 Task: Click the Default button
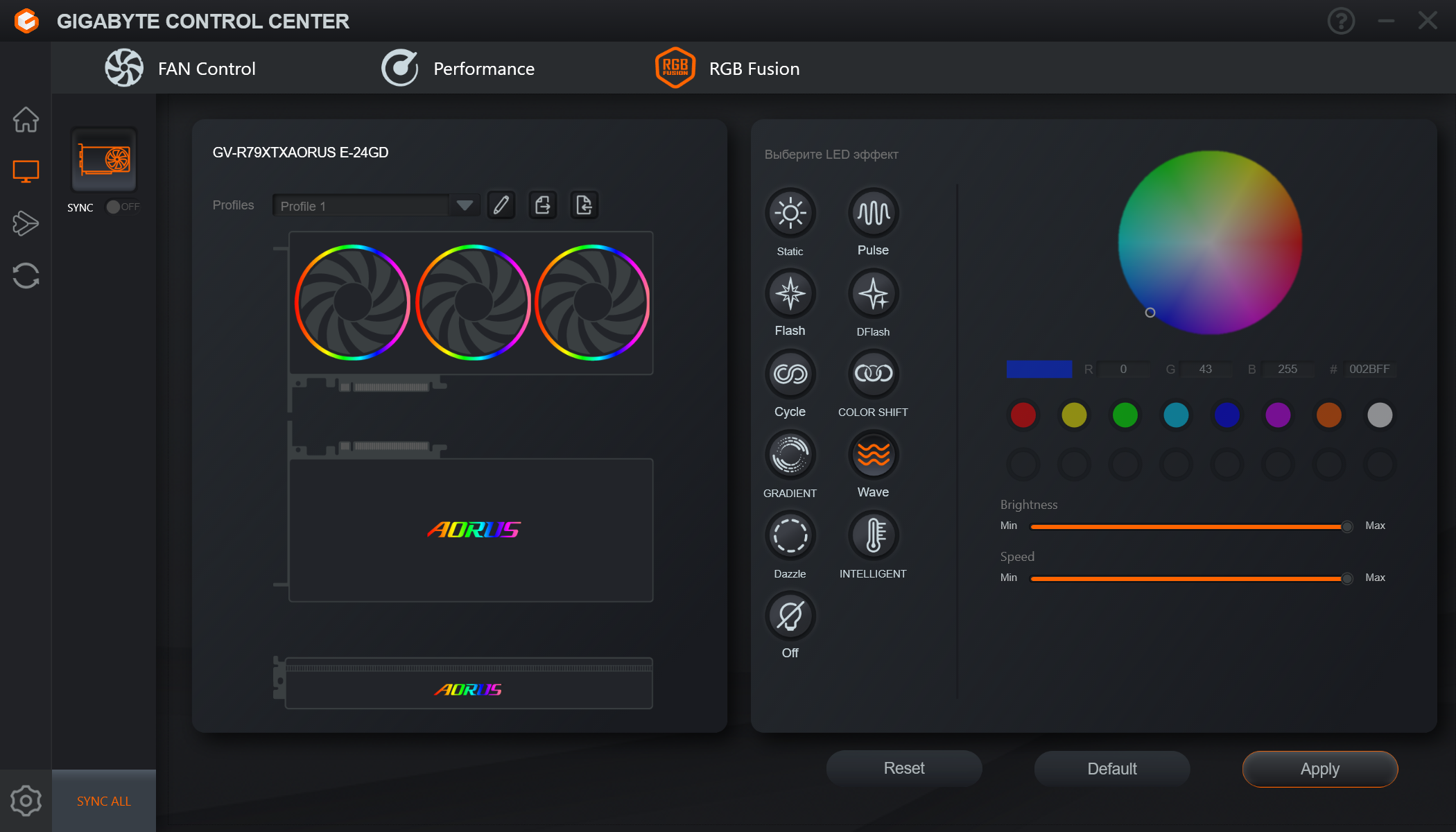1111,769
